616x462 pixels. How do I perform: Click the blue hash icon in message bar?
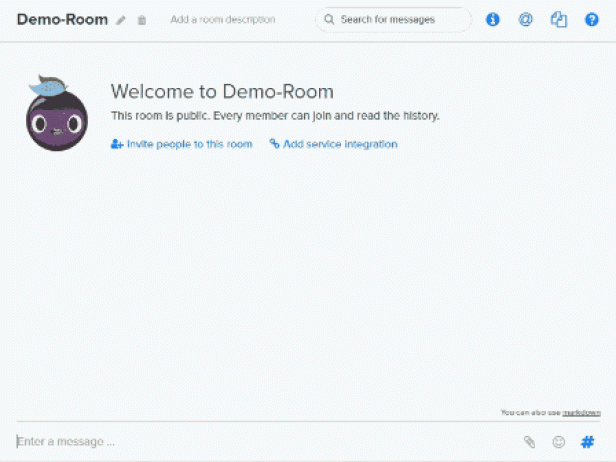click(588, 442)
